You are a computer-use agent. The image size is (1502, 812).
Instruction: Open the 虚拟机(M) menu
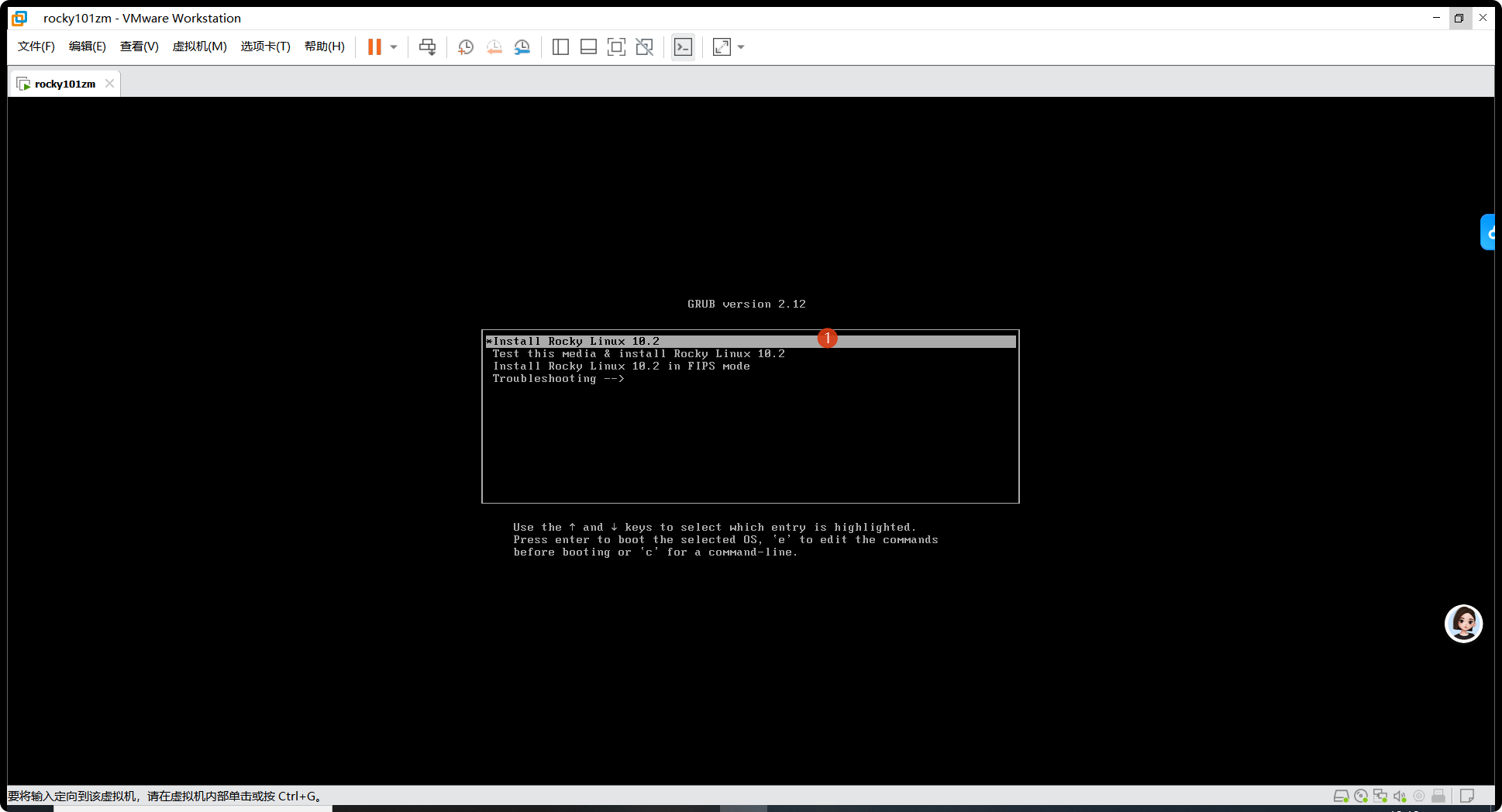(199, 46)
